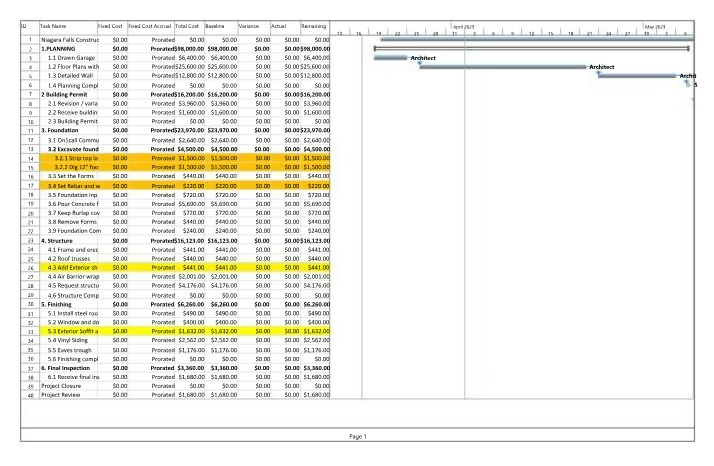Select the 3.1 On1call Commu task
The image size is (714, 466).
[x=73, y=140]
